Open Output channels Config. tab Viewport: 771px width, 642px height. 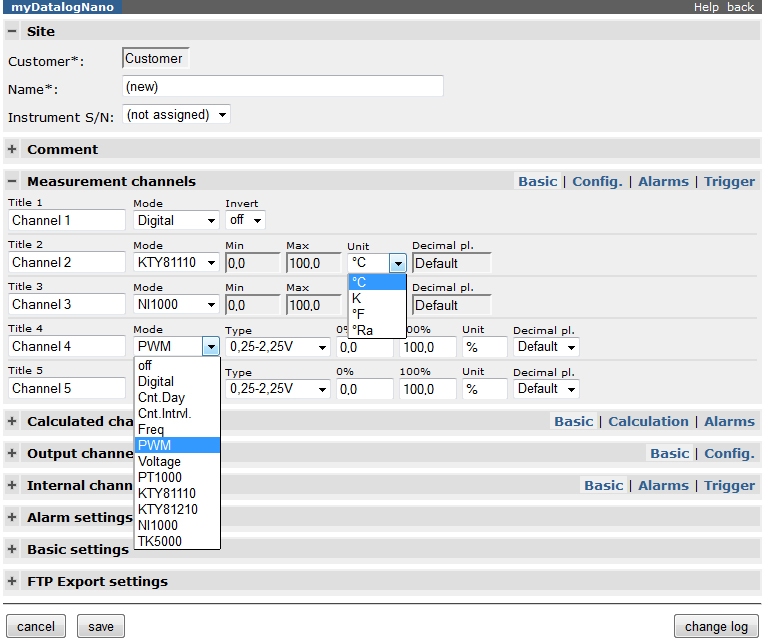click(729, 453)
